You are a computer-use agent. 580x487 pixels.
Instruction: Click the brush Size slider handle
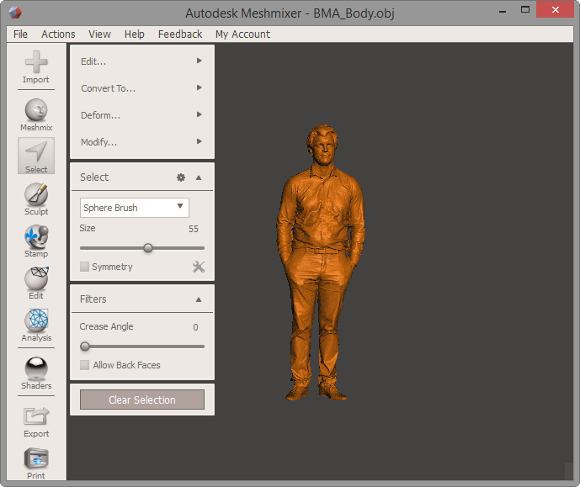pos(148,248)
